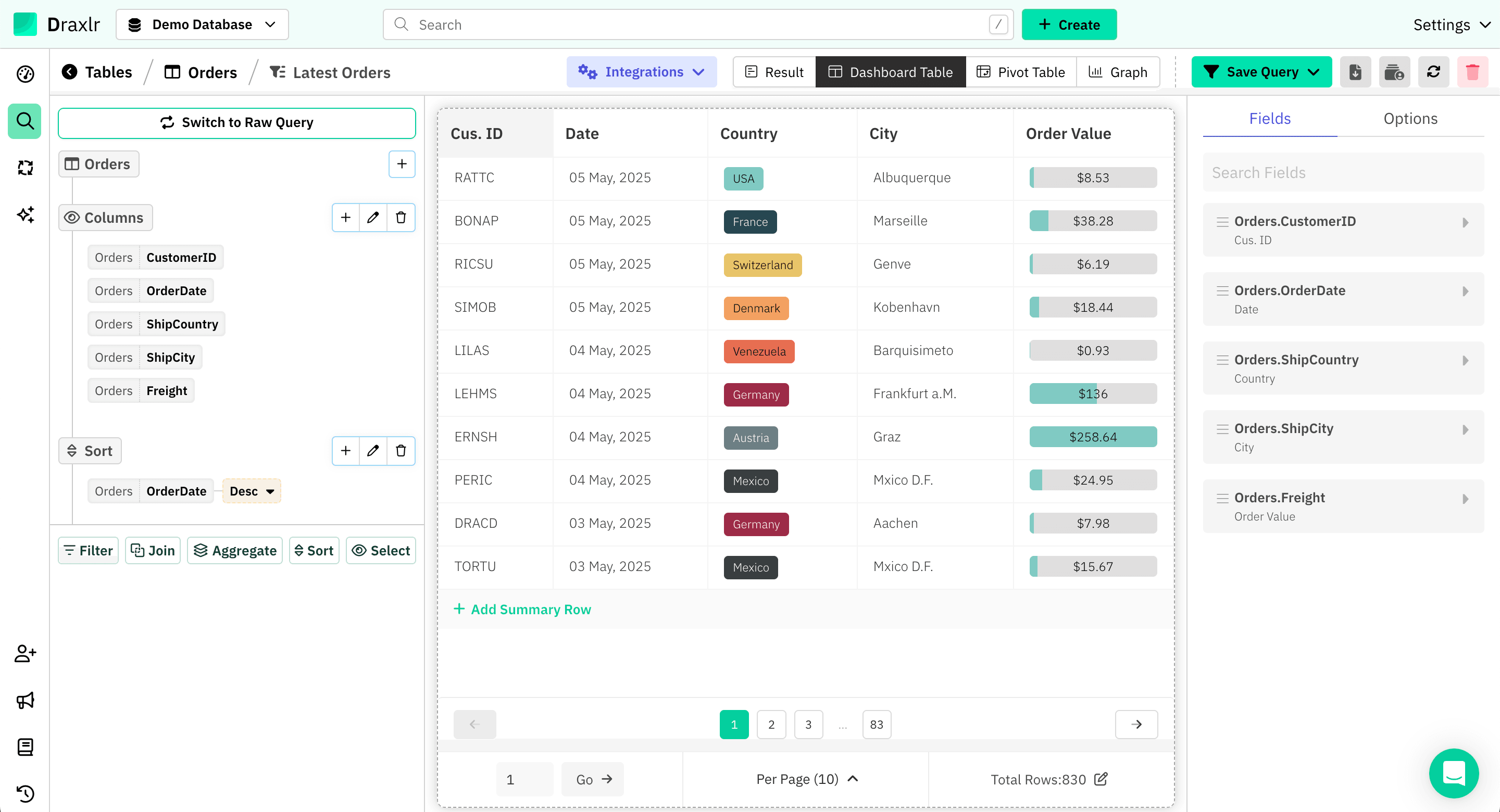Switch to the Graph tab
This screenshot has width=1500, height=812.
click(1118, 72)
